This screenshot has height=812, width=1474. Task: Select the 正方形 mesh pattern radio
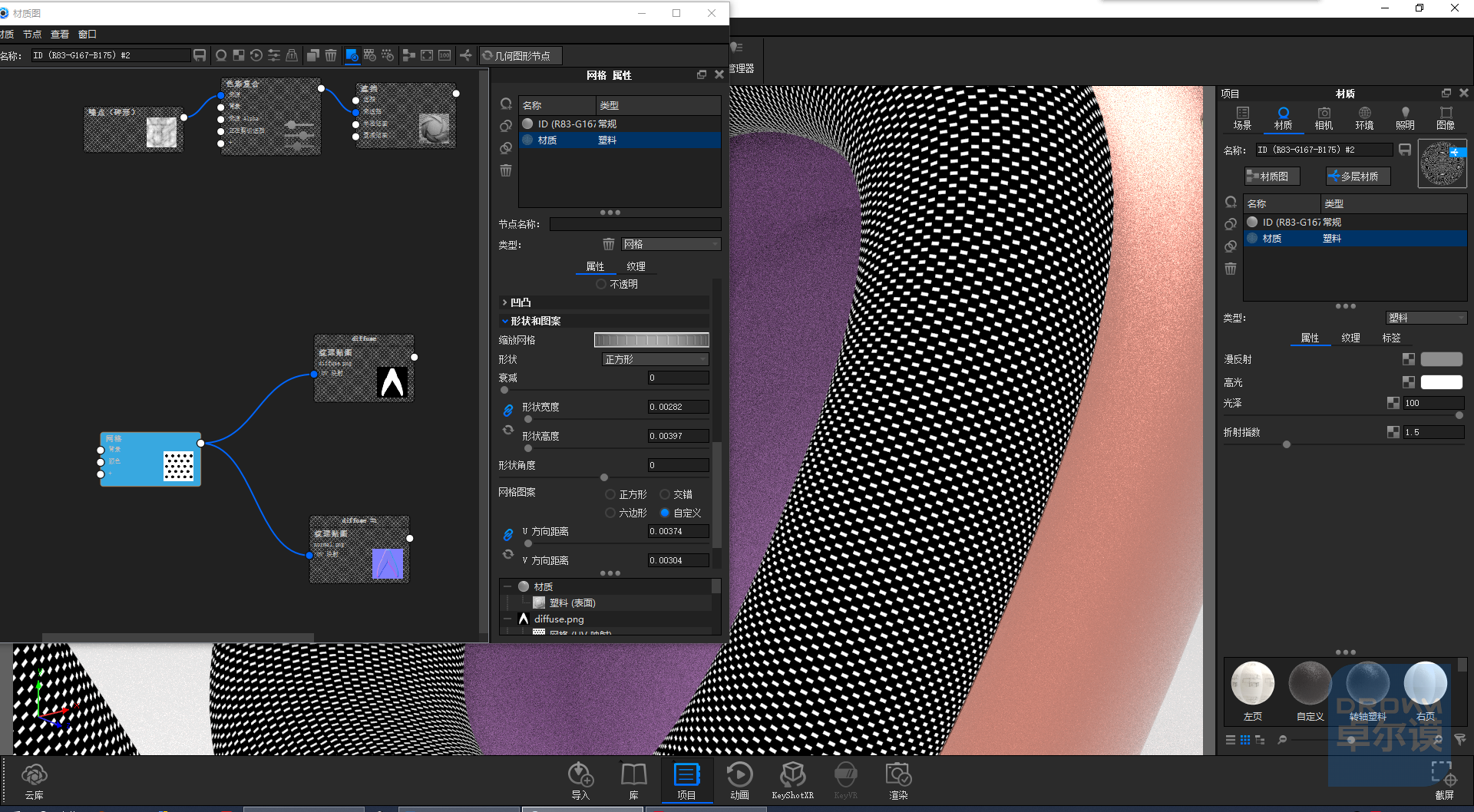tap(610, 494)
